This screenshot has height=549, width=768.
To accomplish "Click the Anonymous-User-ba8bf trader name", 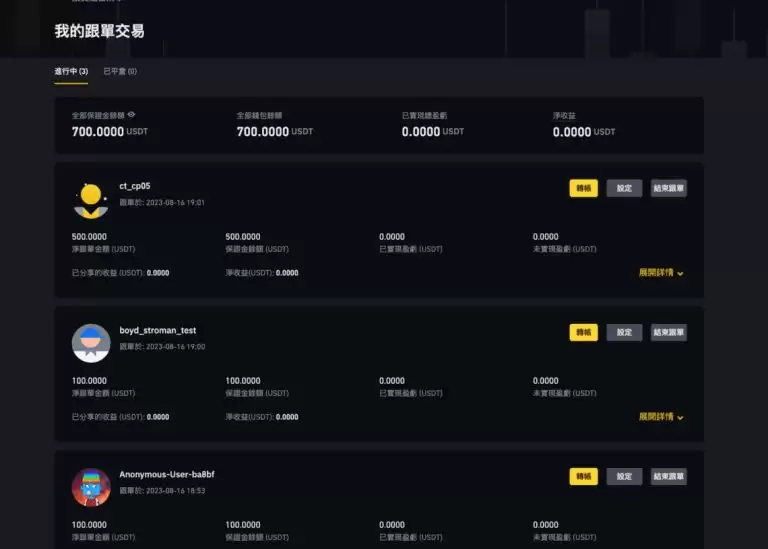I will (x=167, y=474).
